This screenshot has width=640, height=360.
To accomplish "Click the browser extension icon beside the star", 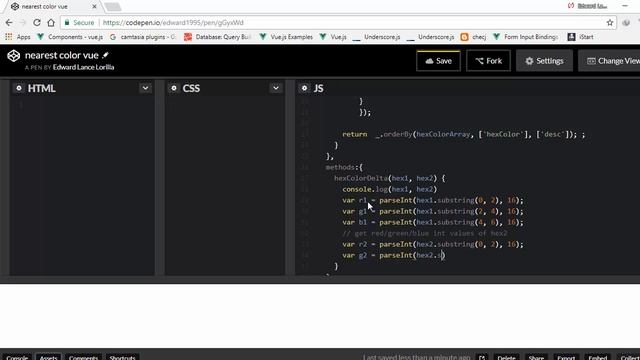I will 626,23.
